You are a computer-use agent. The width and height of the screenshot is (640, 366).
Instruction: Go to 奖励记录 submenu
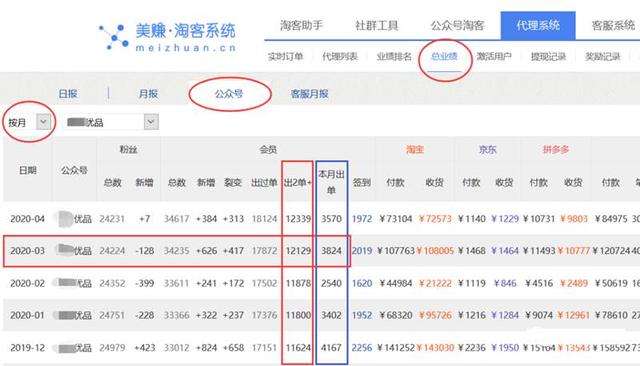tap(602, 56)
